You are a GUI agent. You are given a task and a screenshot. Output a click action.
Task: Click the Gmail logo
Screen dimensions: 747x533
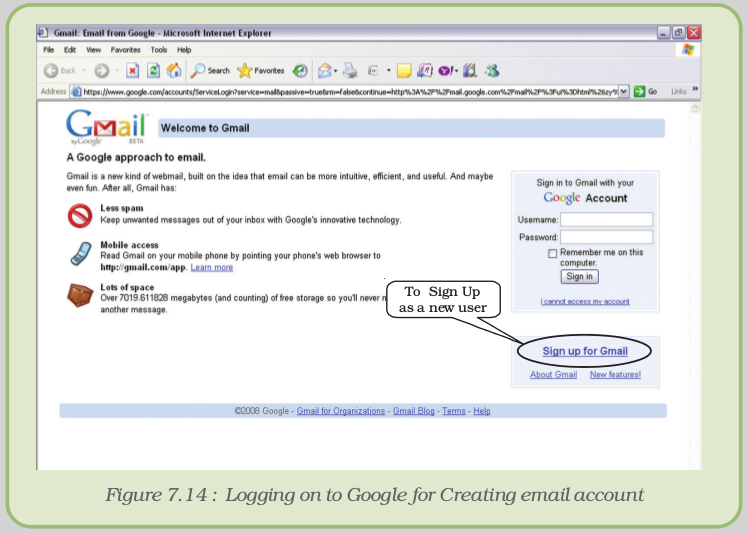[107, 127]
